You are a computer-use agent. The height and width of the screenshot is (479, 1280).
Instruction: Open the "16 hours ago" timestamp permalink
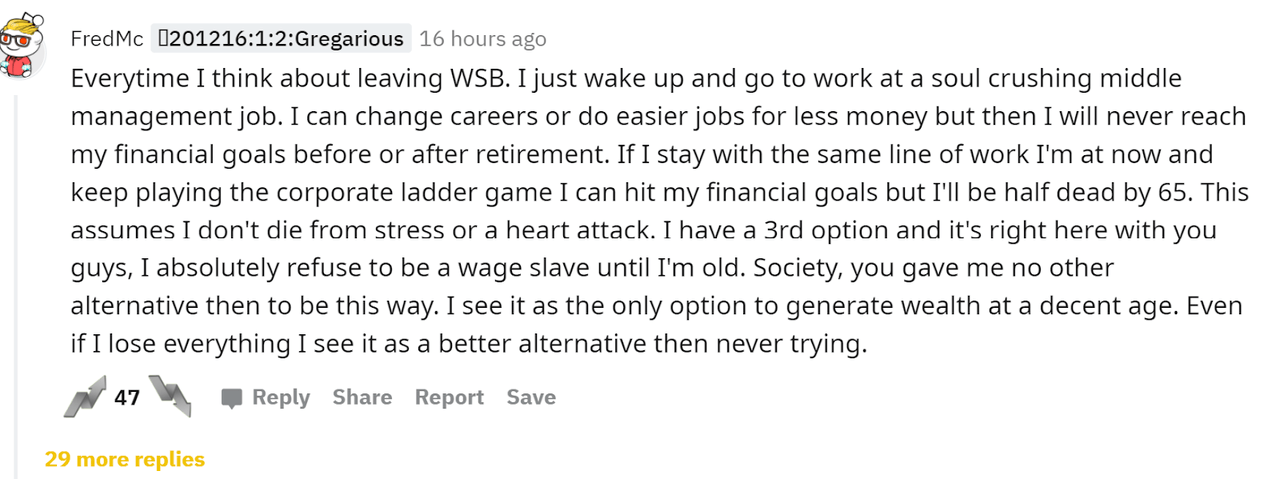[483, 39]
